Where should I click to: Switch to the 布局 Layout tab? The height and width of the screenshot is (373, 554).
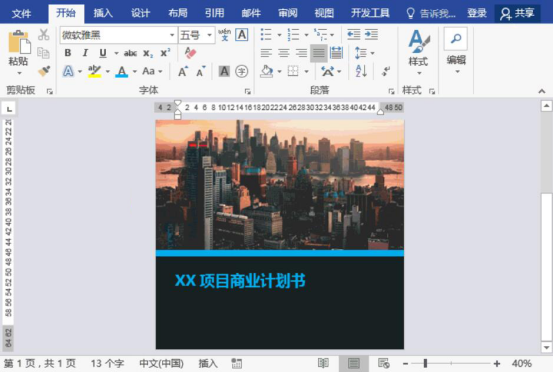(178, 13)
